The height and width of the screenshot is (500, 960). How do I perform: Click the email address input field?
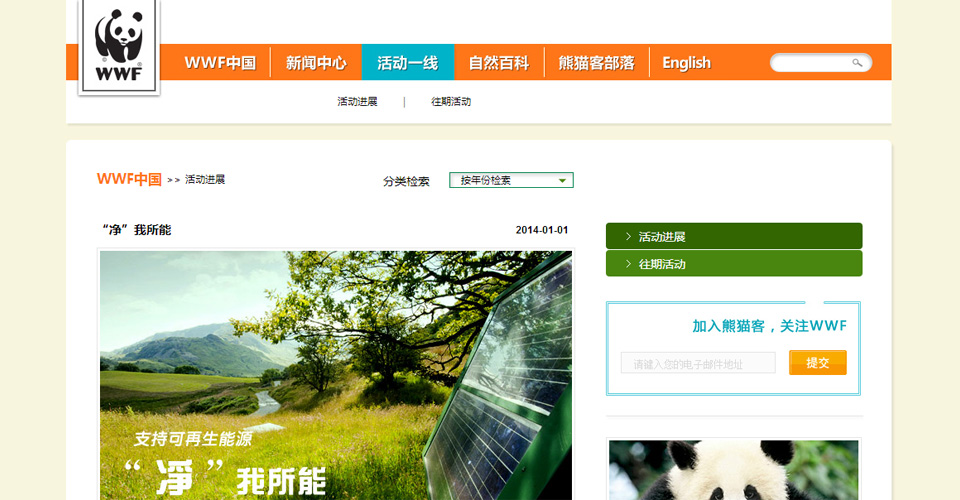click(x=698, y=363)
